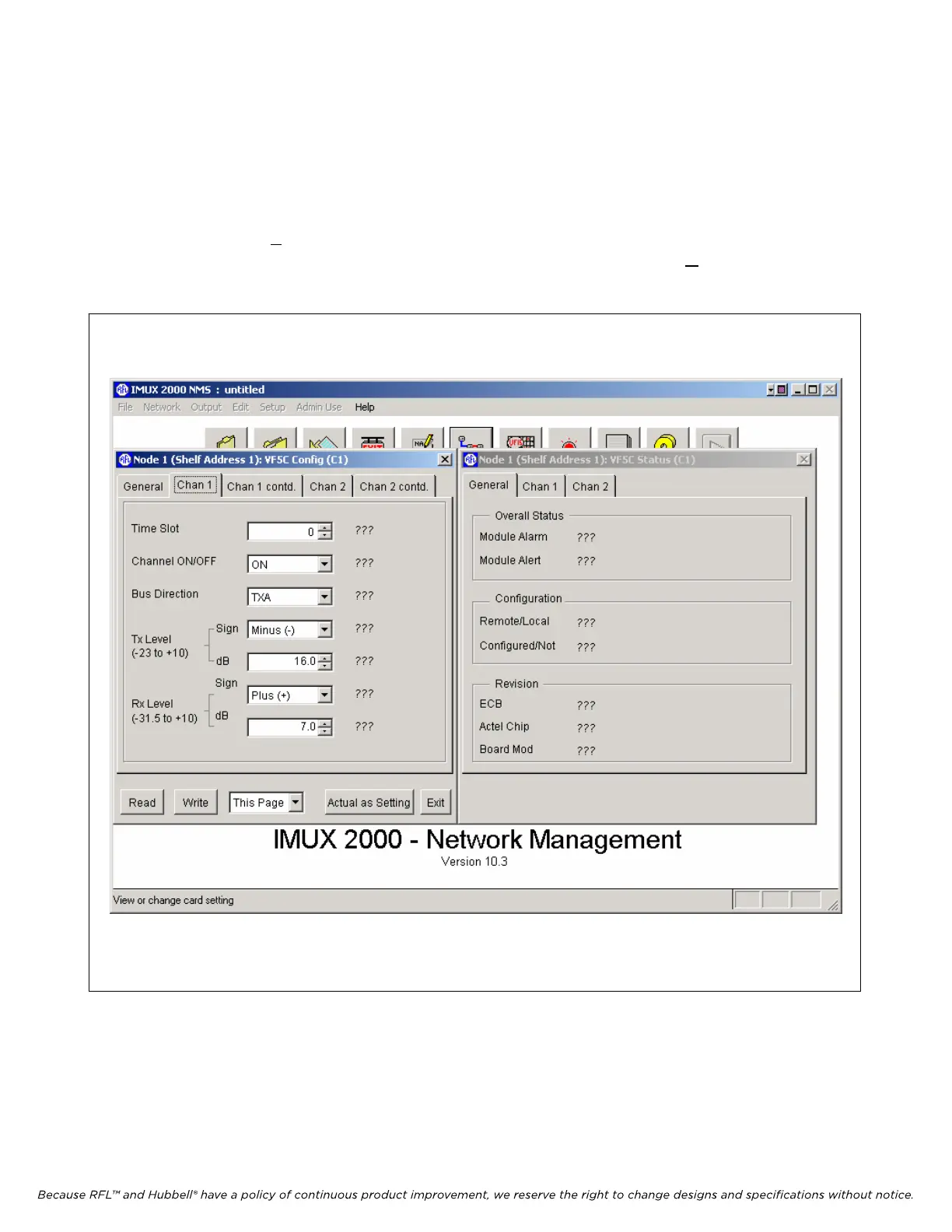952x1232 pixels.
Task: Expand the This Page dropdown
Action: coord(296,802)
